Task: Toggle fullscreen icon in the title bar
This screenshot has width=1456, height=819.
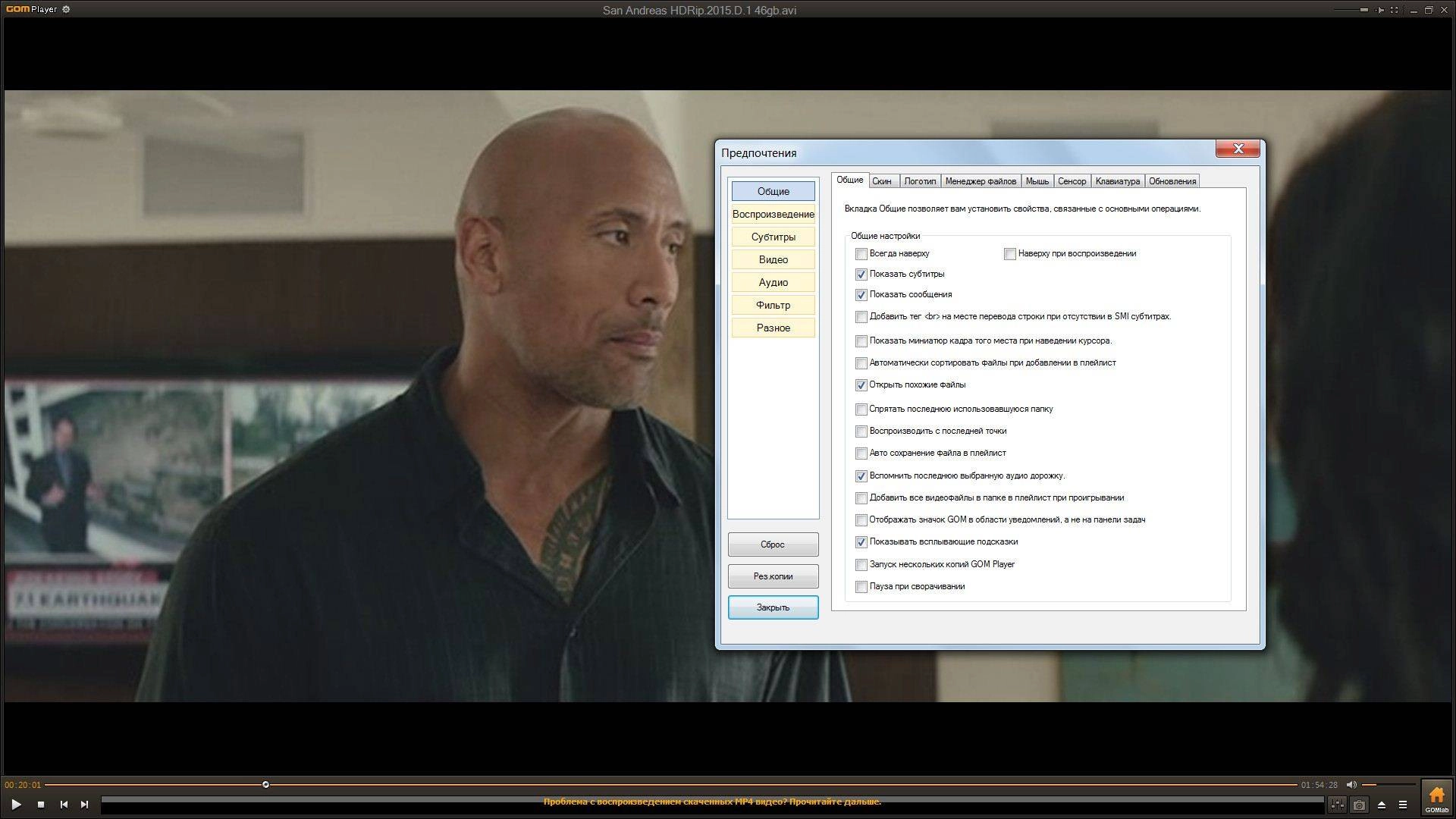Action: click(x=1394, y=10)
